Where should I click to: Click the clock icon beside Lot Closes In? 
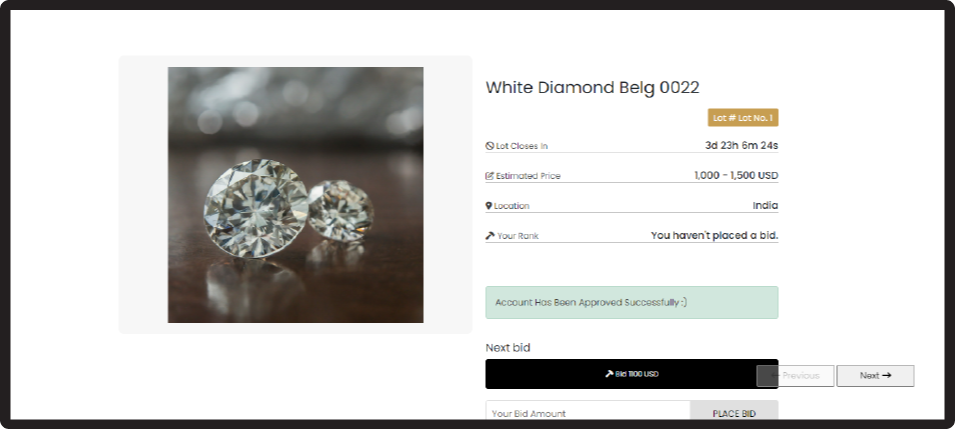point(490,146)
